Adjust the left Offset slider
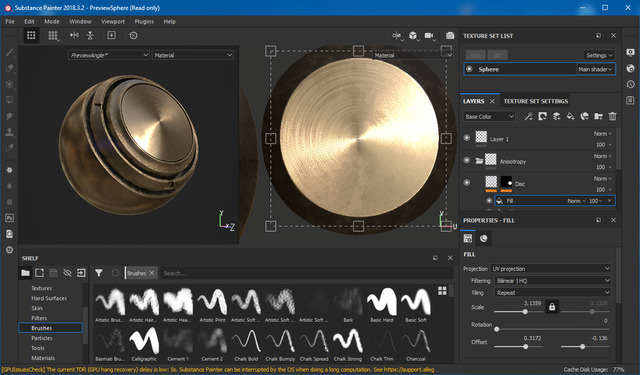 click(518, 346)
